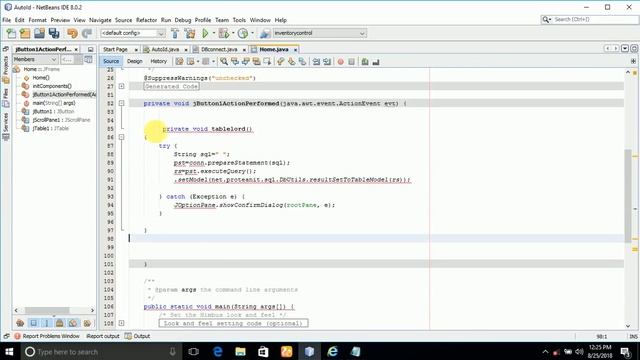Click the Undo arrow icon
This screenshot has height=360, width=640.
(x=72, y=33)
